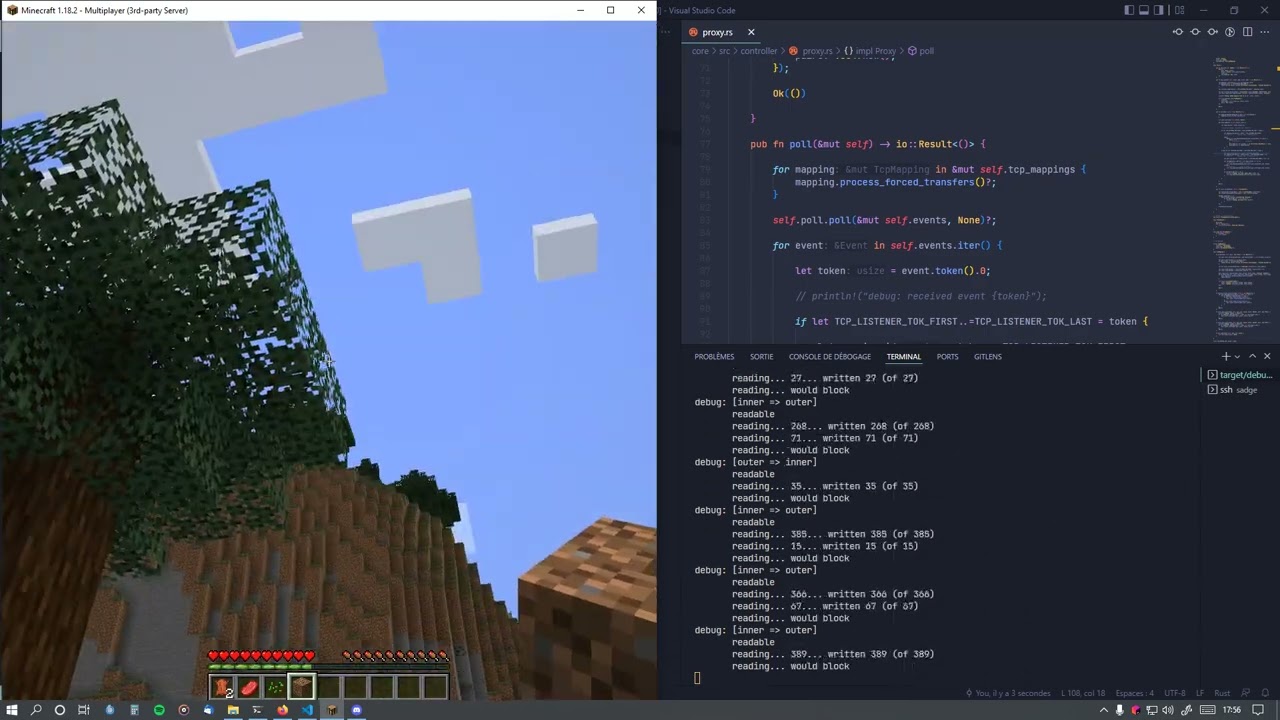
Task: Open File Explorer from the taskbar
Action: (233, 710)
